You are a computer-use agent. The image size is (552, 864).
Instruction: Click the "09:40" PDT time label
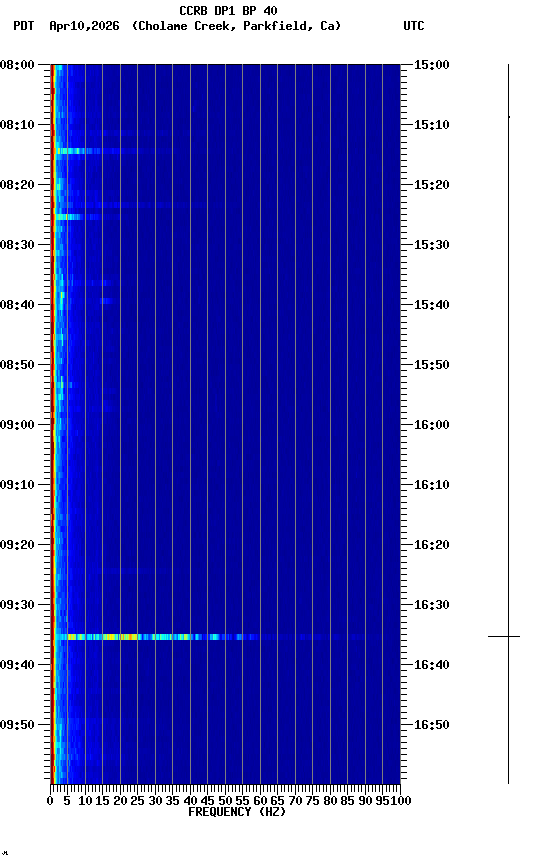pos(17,665)
